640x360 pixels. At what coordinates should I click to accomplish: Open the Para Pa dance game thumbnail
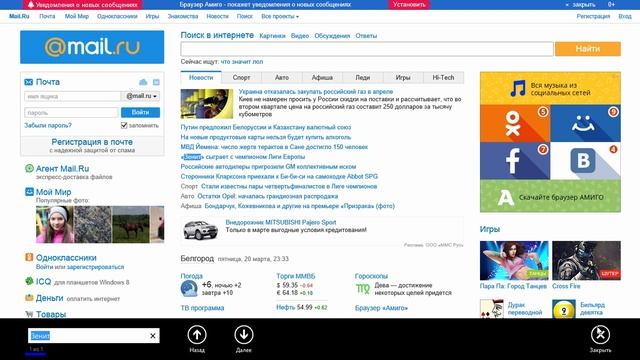coord(514,260)
